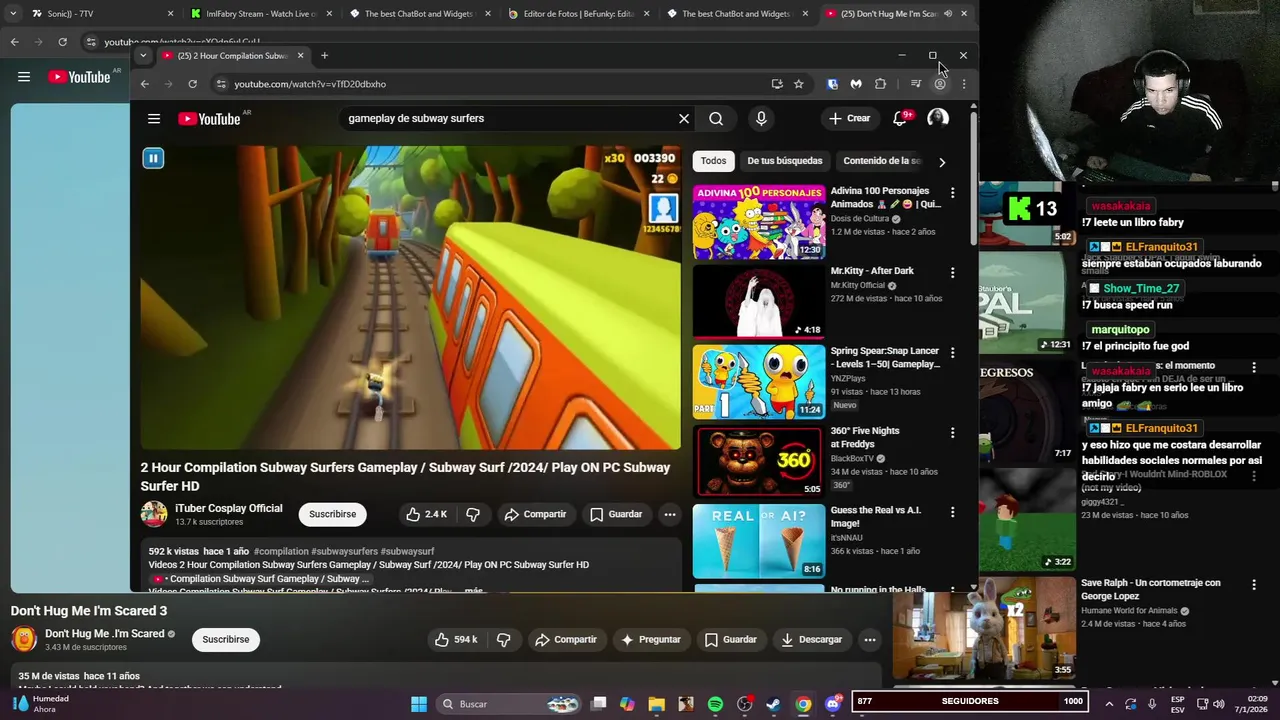This screenshot has height=720, width=1280.
Task: Reload the front window page
Action: tap(193, 84)
